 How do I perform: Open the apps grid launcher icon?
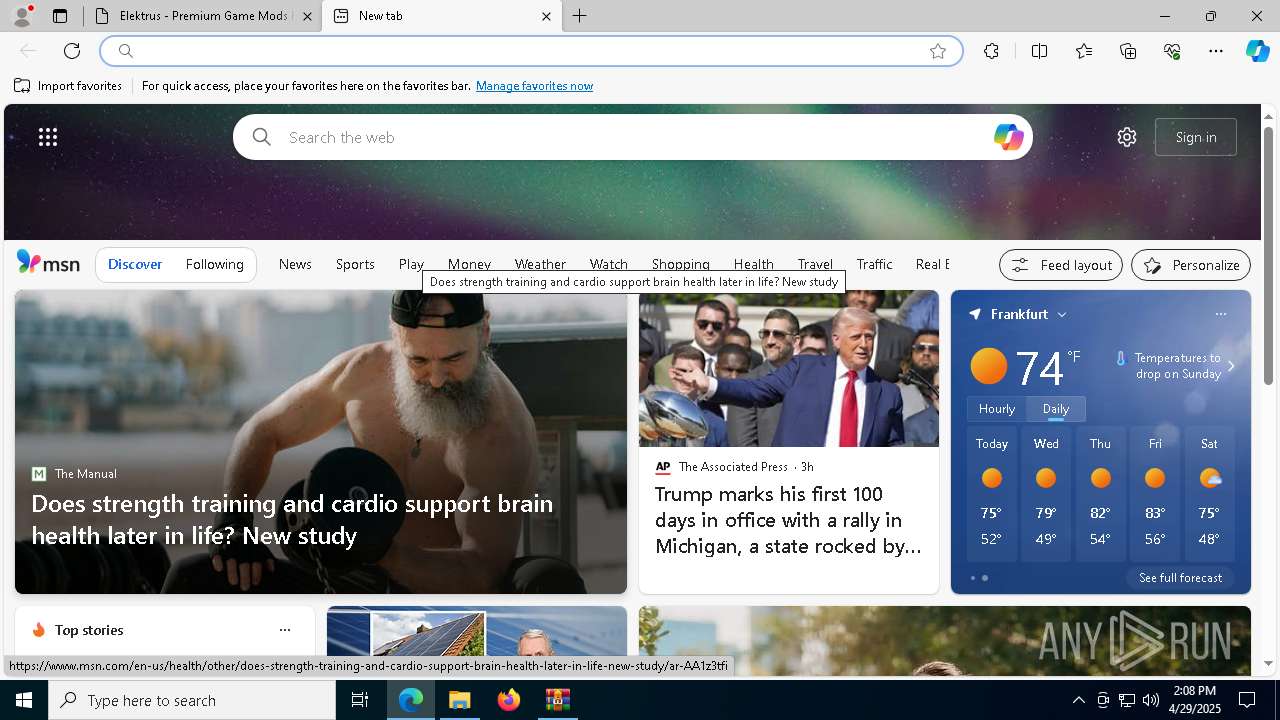(48, 137)
